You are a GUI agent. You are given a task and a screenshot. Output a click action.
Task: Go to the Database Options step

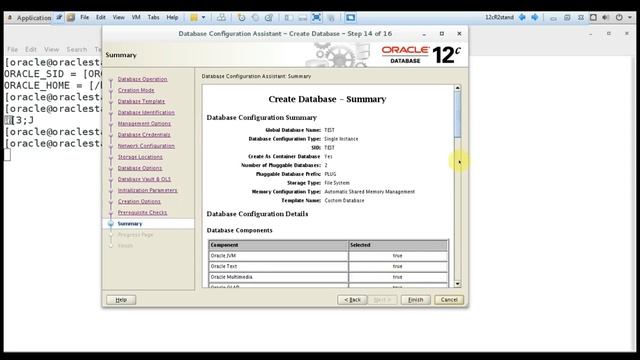point(140,168)
